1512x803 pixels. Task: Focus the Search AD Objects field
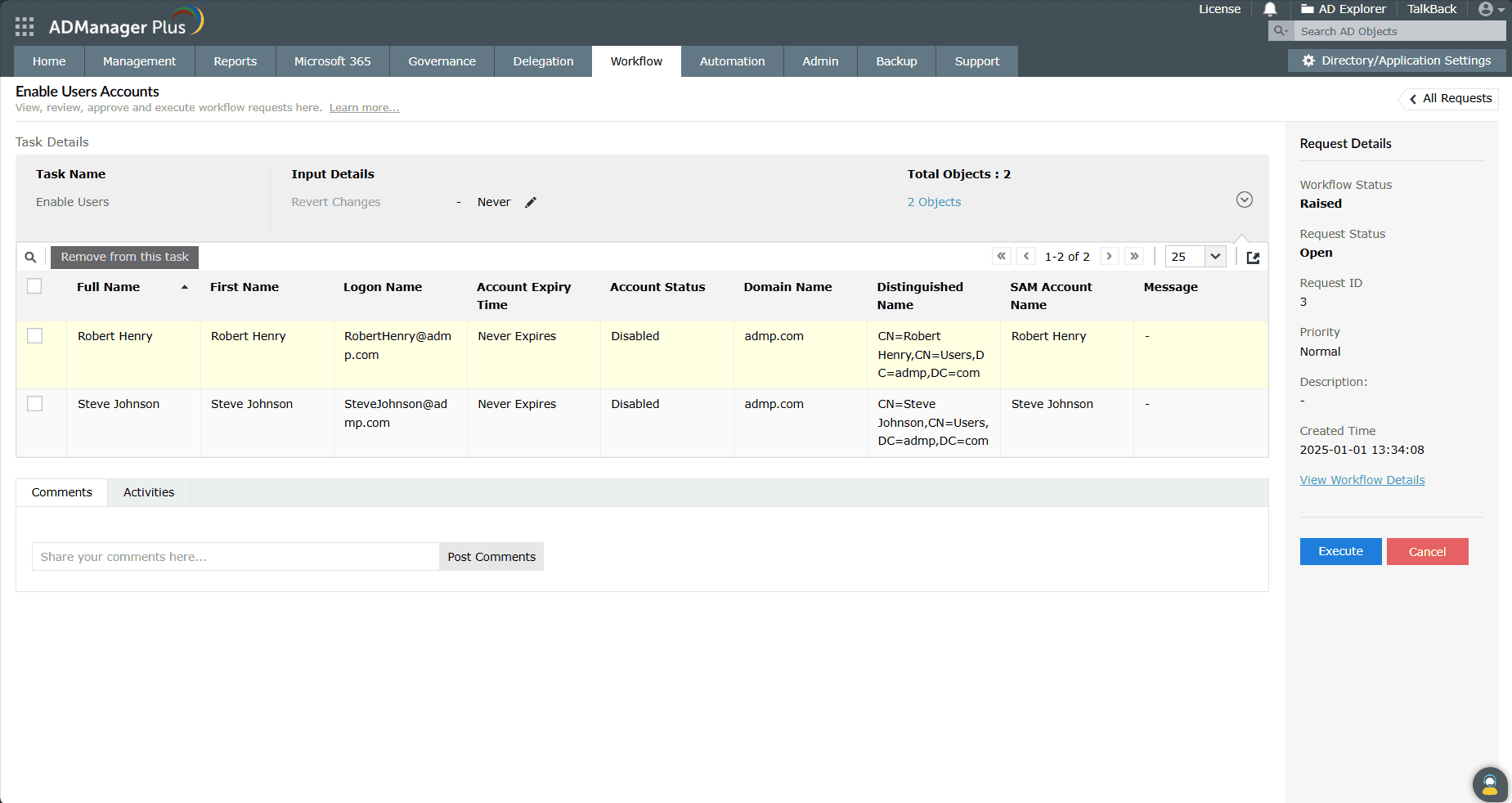pyautogui.click(x=1401, y=31)
